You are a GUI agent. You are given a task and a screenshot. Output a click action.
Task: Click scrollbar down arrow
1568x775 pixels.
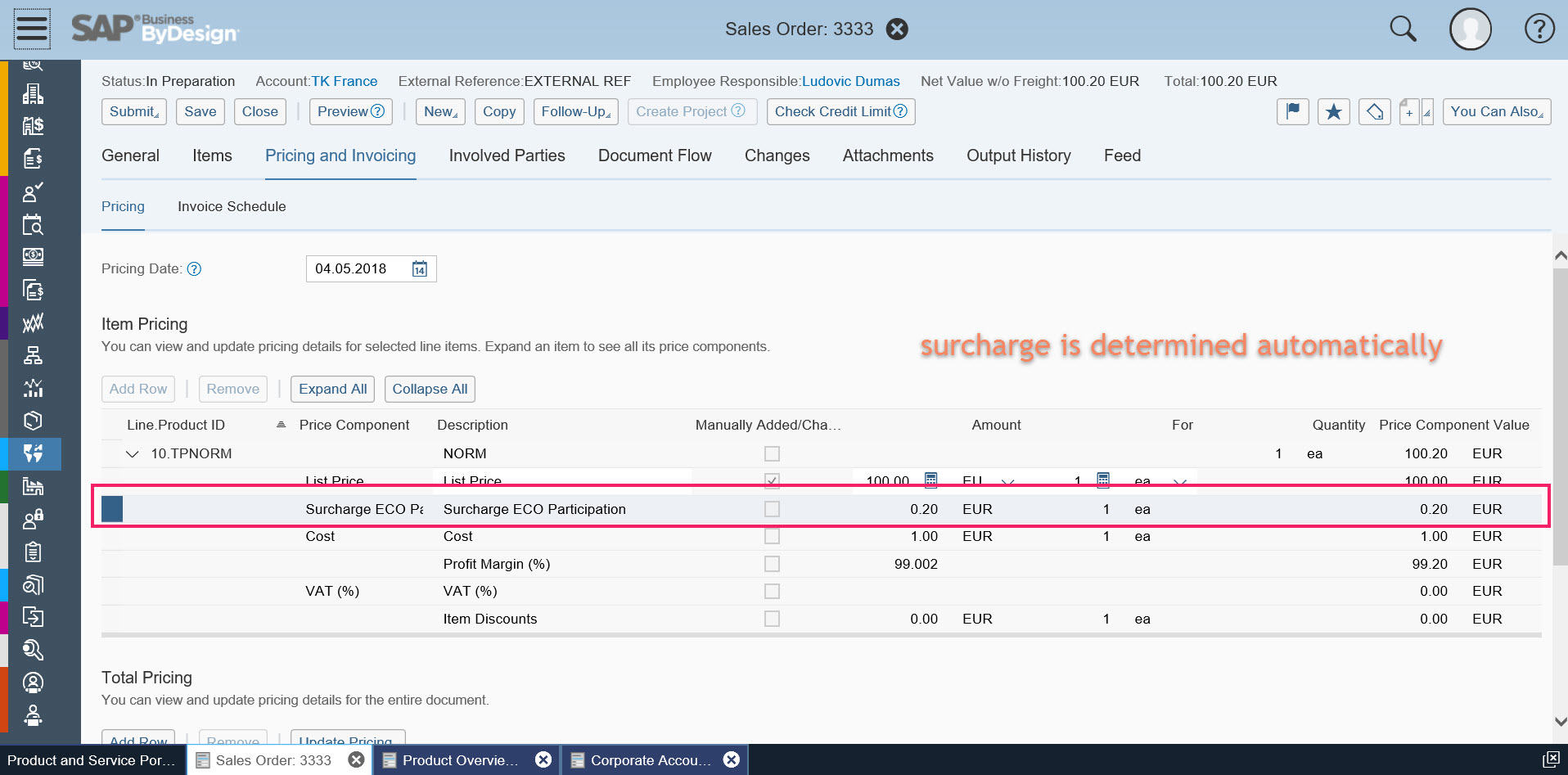click(1560, 722)
